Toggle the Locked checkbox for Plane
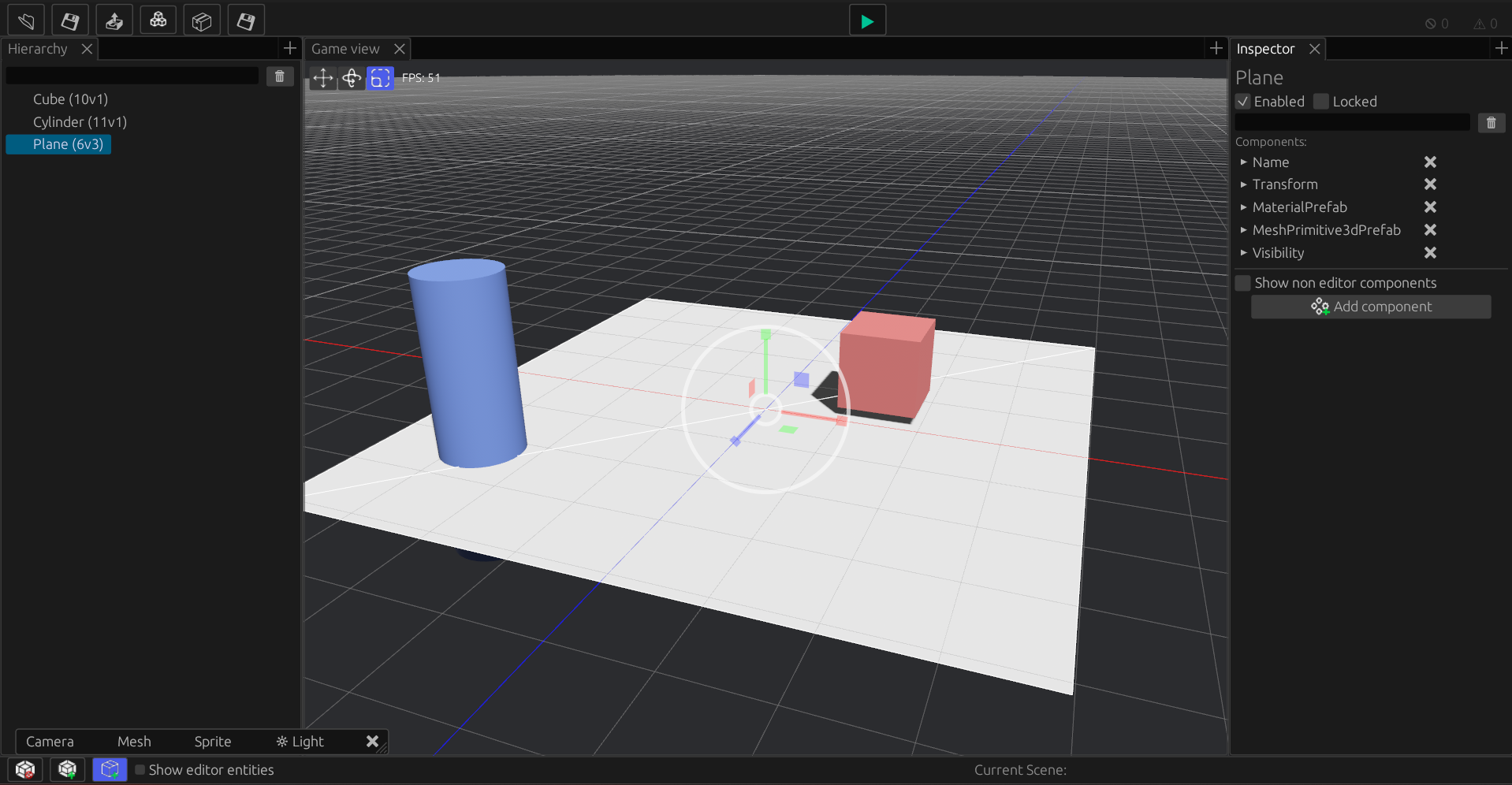Viewport: 1512px width, 785px height. click(x=1321, y=102)
